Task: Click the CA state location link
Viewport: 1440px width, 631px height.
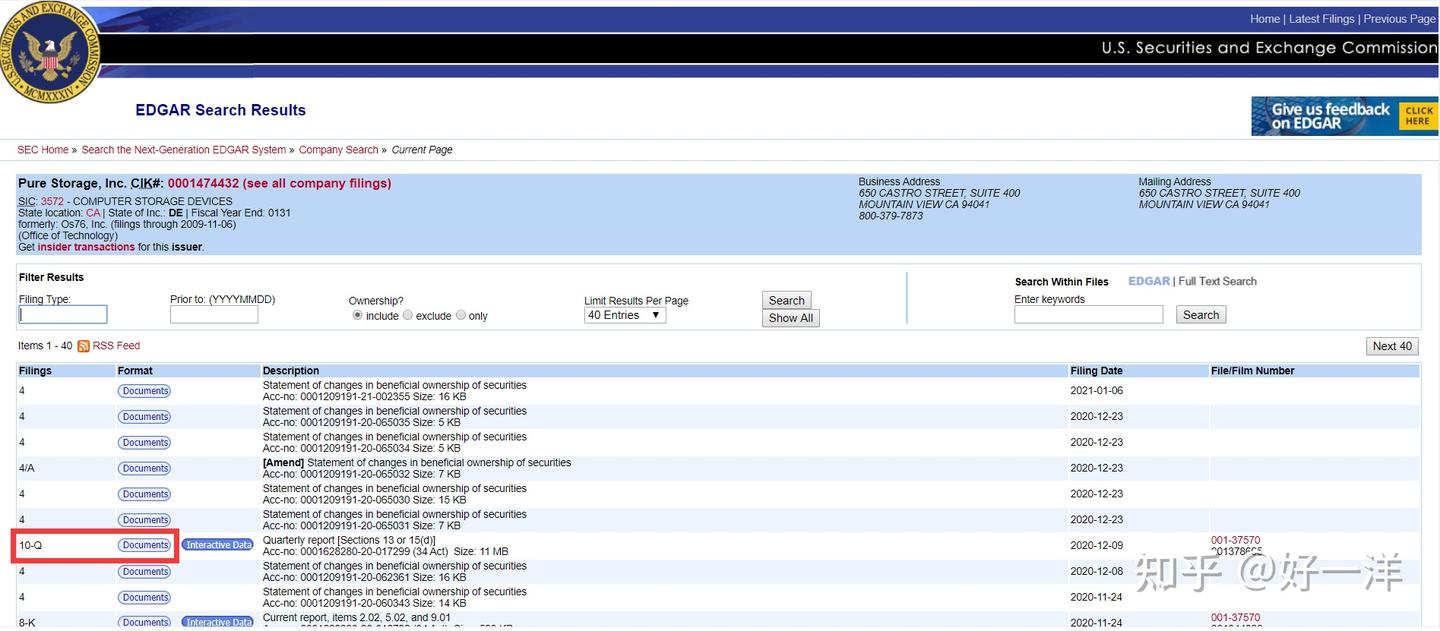Action: (x=93, y=213)
